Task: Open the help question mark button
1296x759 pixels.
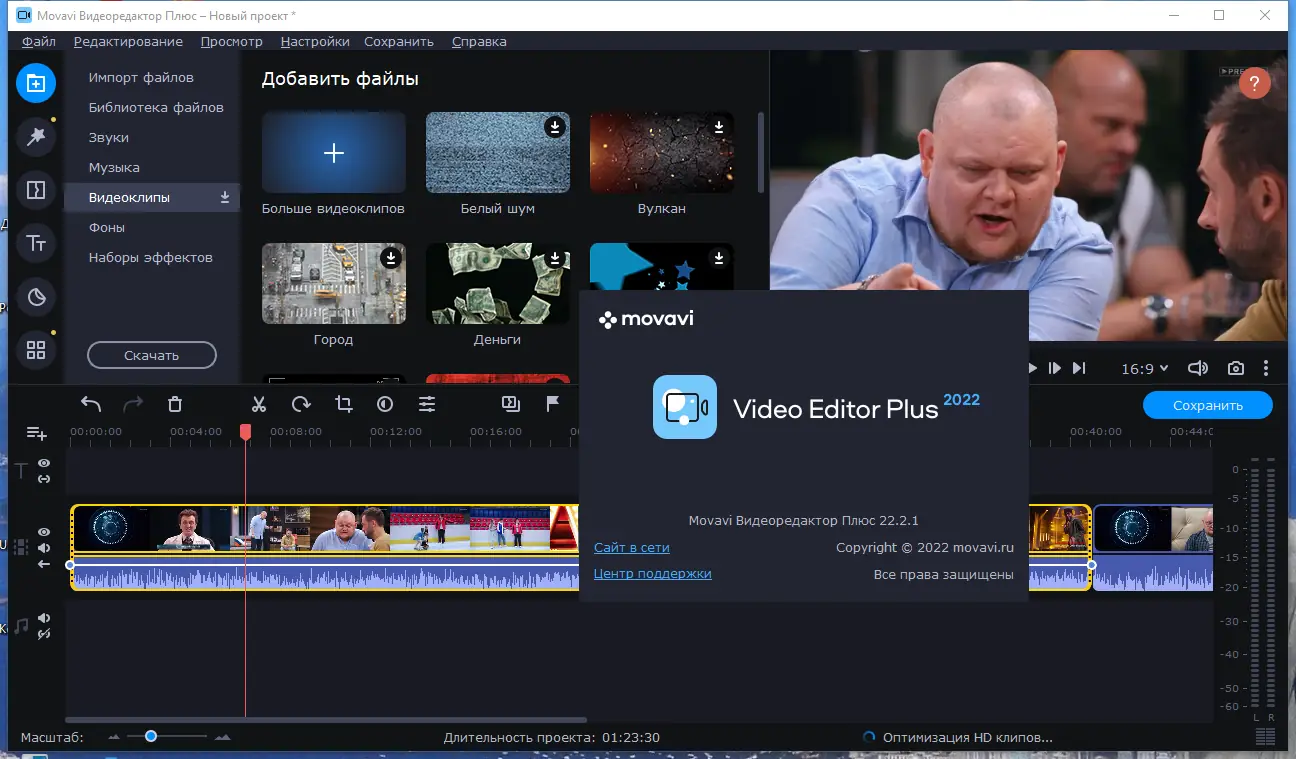Action: click(1255, 82)
